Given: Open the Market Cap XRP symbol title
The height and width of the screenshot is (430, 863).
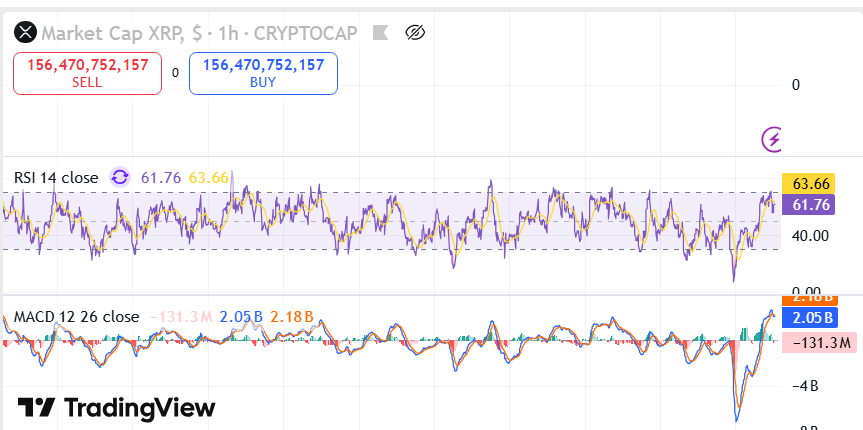Looking at the screenshot, I should pos(110,33).
